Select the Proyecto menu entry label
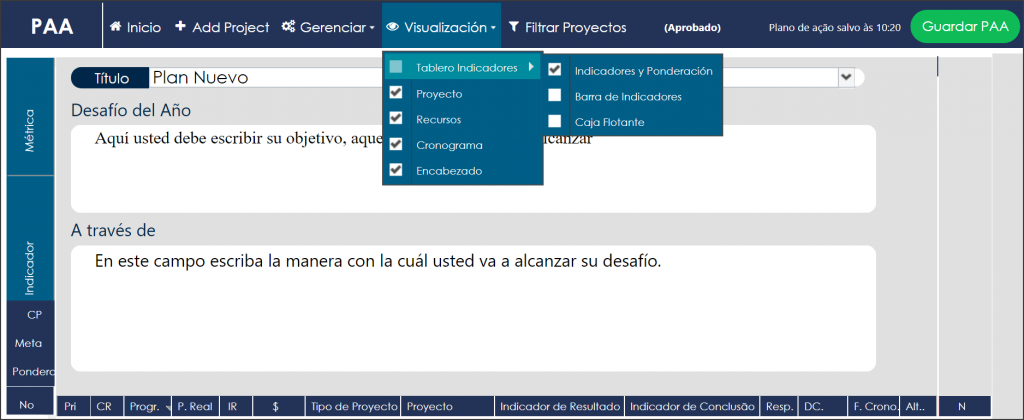The image size is (1024, 420). coord(439,94)
